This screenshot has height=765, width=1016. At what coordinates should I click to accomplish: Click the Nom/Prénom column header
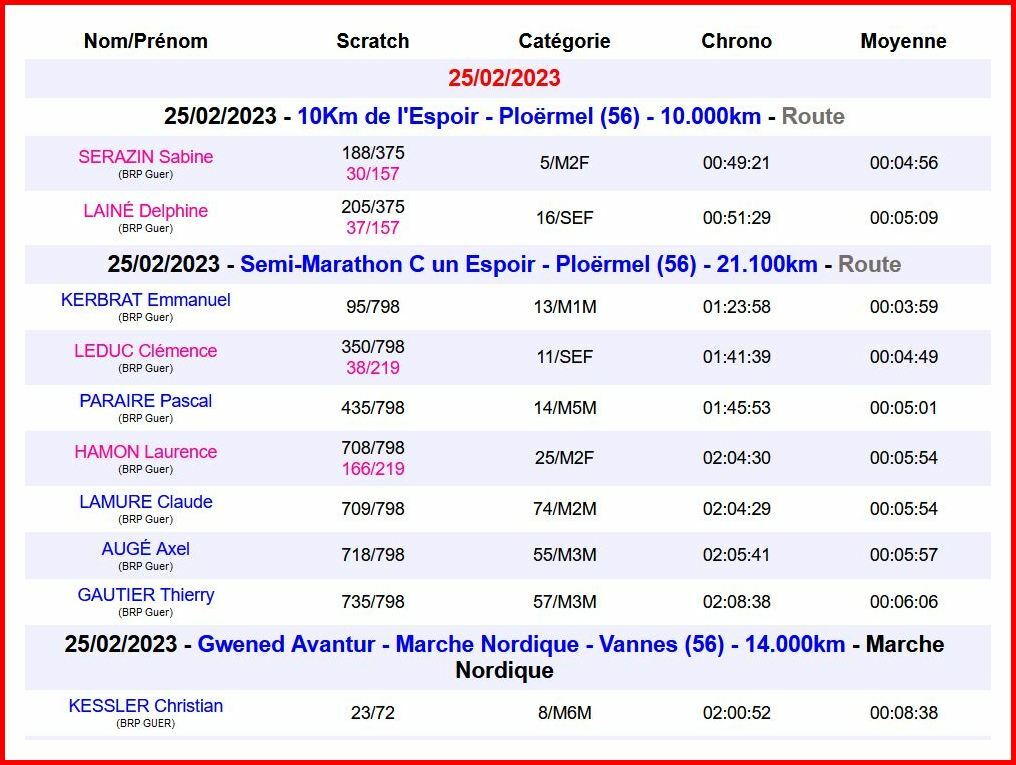(146, 41)
